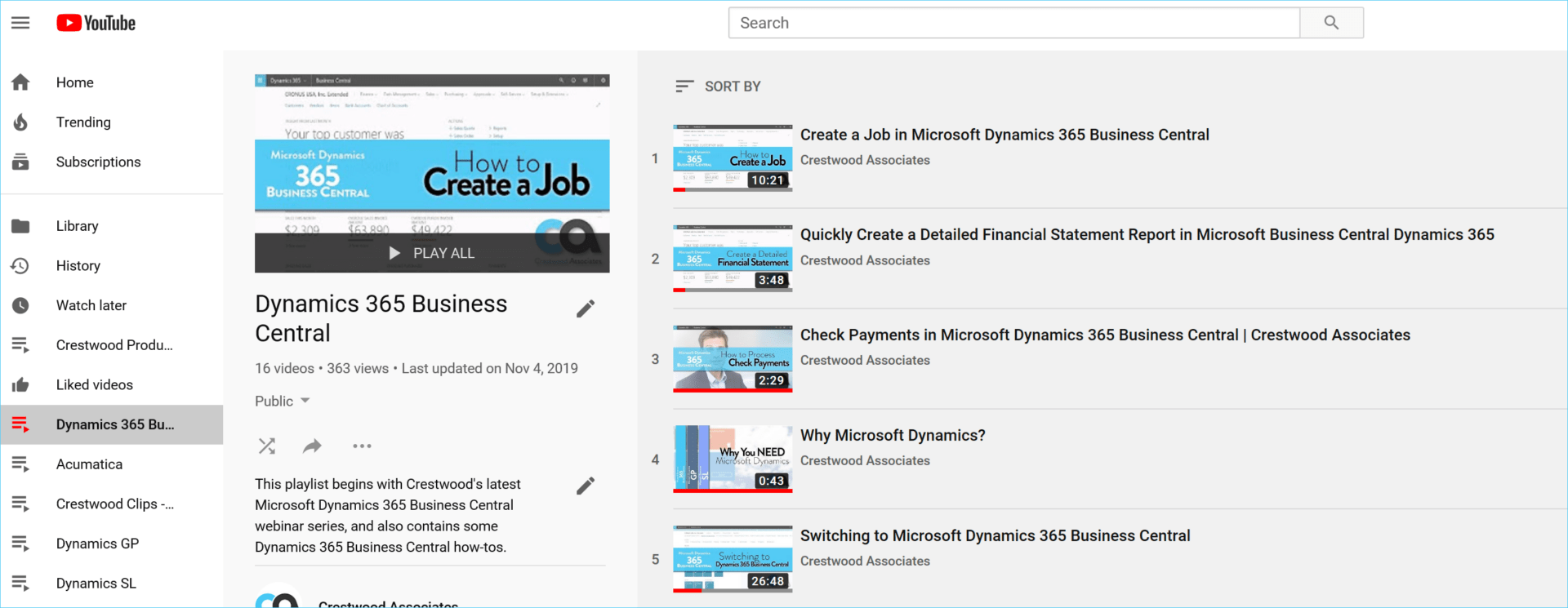The height and width of the screenshot is (608, 1568).
Task: Click the search magnifier button
Action: 1331,23
